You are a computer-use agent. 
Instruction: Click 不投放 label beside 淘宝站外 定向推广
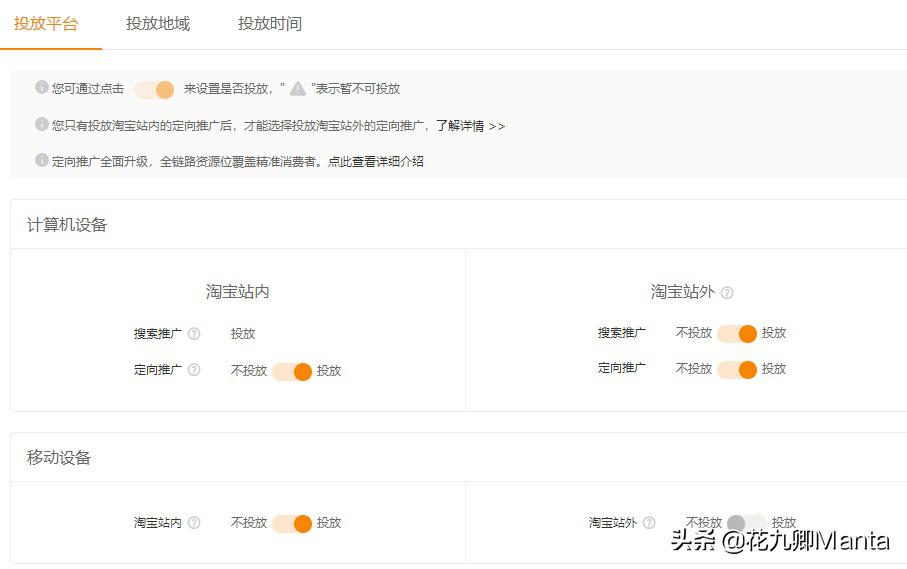pyautogui.click(x=694, y=368)
